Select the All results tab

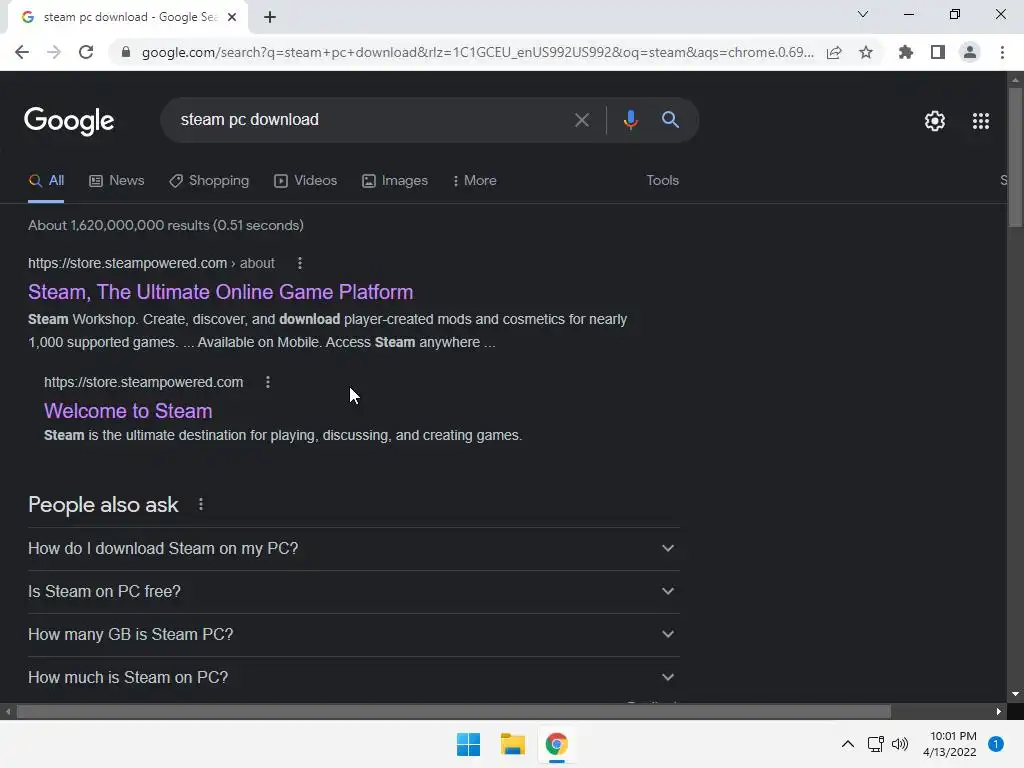click(x=46, y=181)
